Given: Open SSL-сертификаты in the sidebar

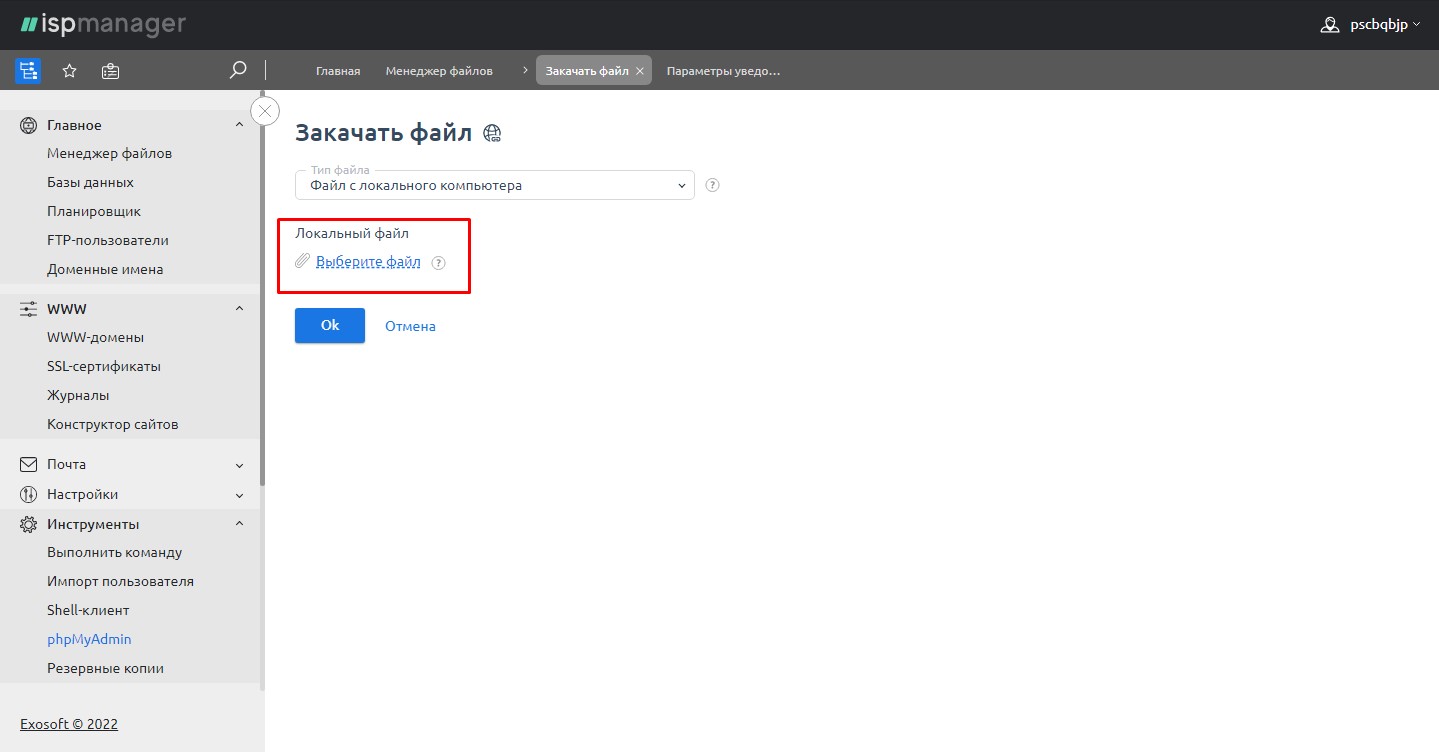Looking at the screenshot, I should pyautogui.click(x=104, y=366).
